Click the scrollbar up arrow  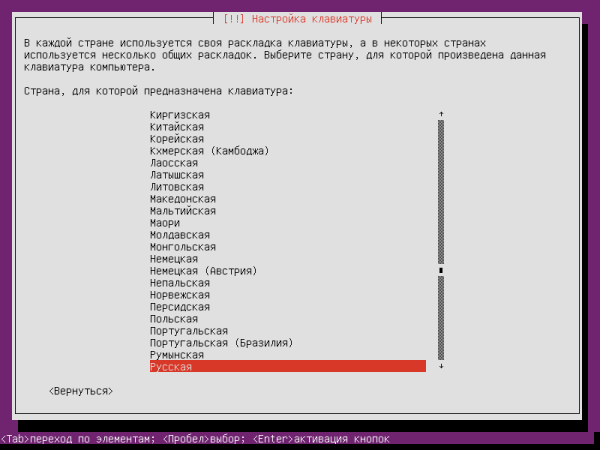[441, 114]
